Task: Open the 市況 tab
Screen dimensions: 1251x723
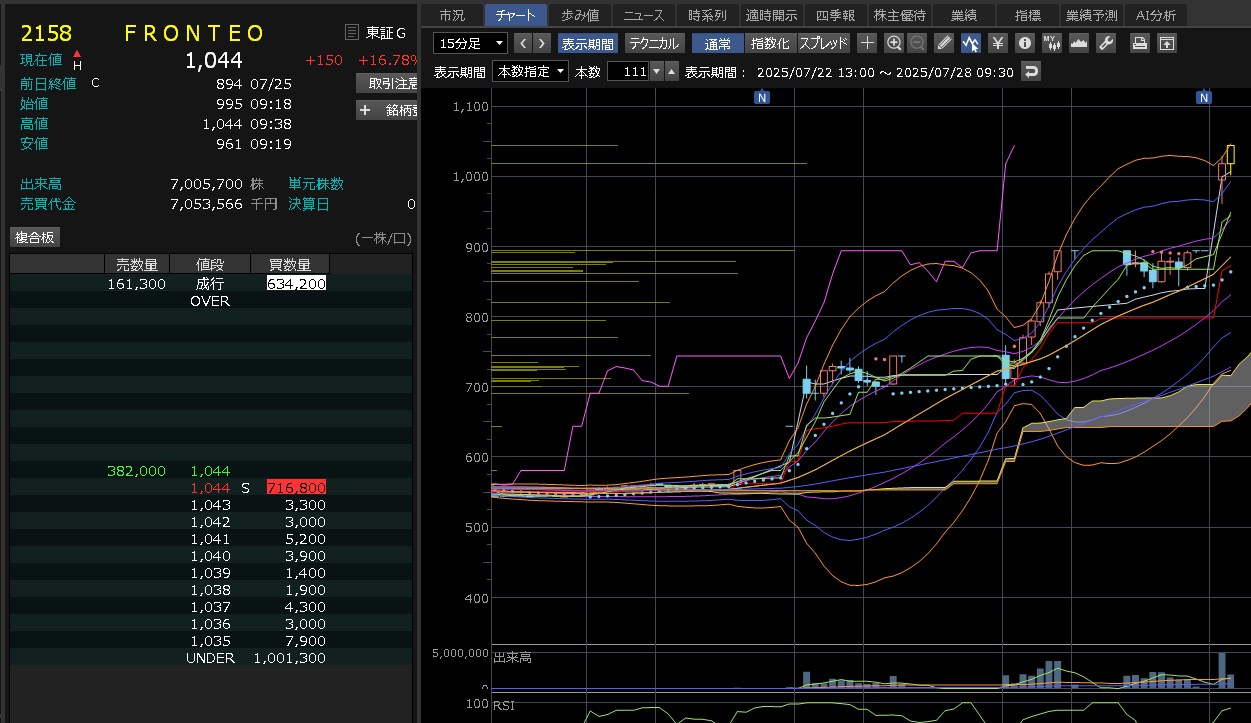Action: tap(452, 15)
